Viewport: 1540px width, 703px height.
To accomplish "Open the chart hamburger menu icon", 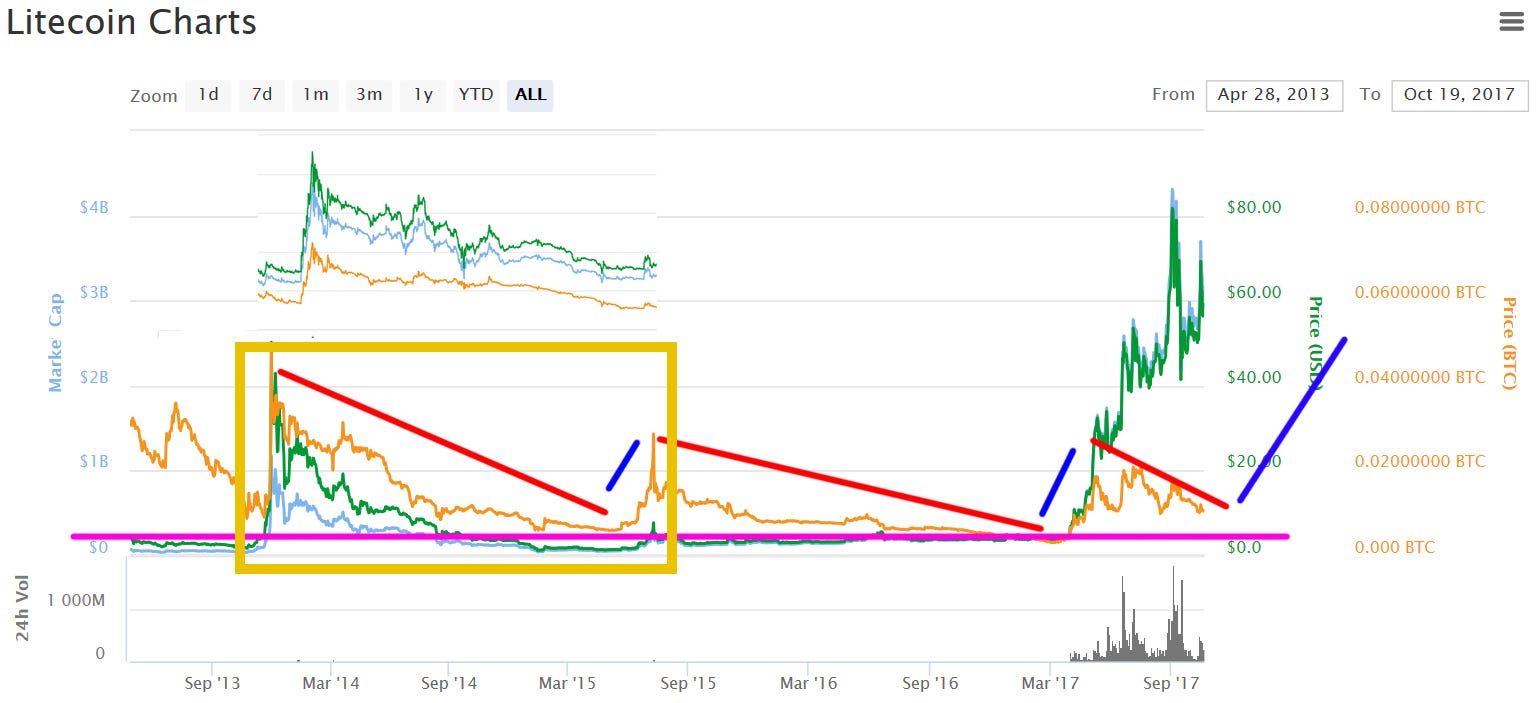I will tap(1511, 22).
